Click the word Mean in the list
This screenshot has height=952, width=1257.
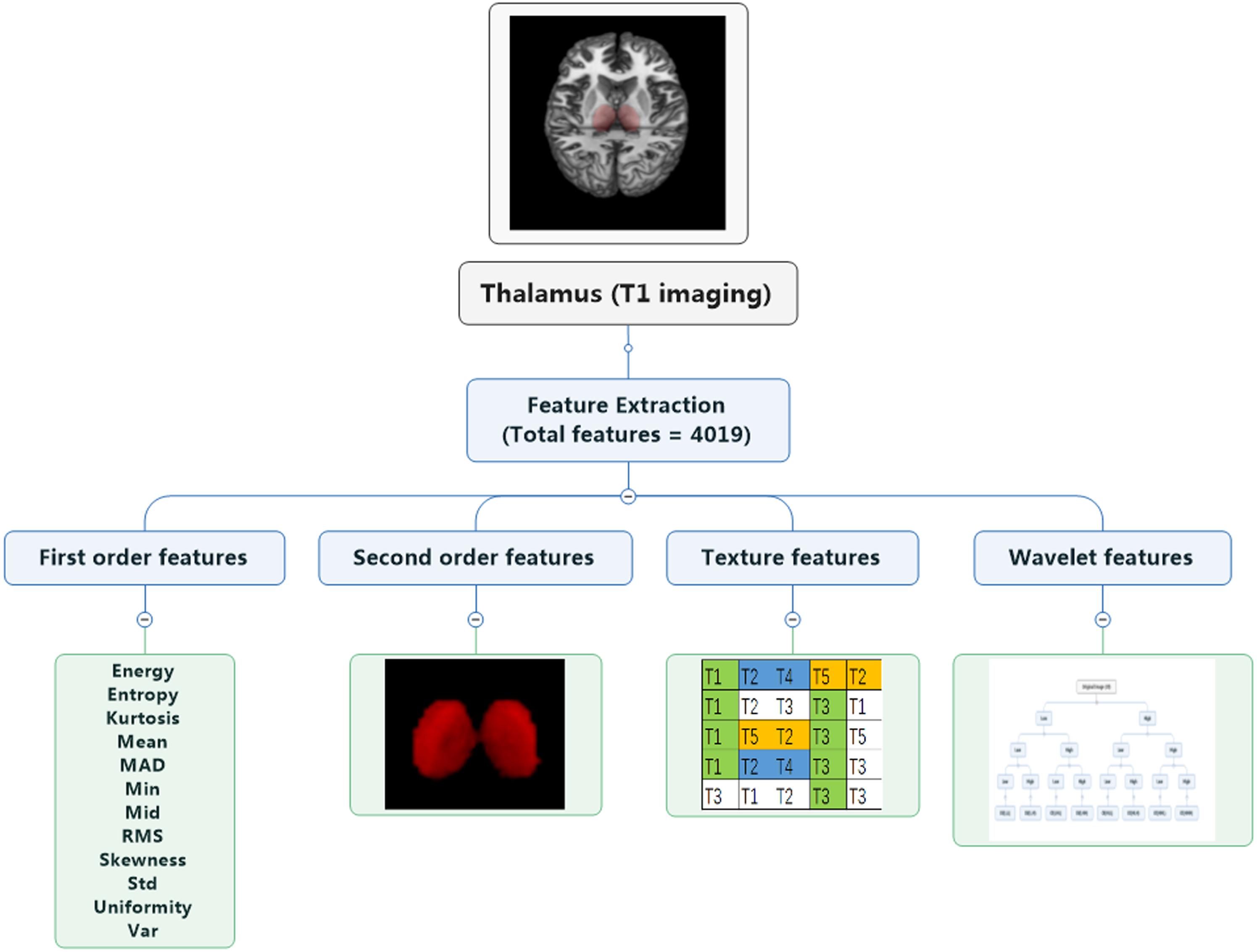point(142,742)
